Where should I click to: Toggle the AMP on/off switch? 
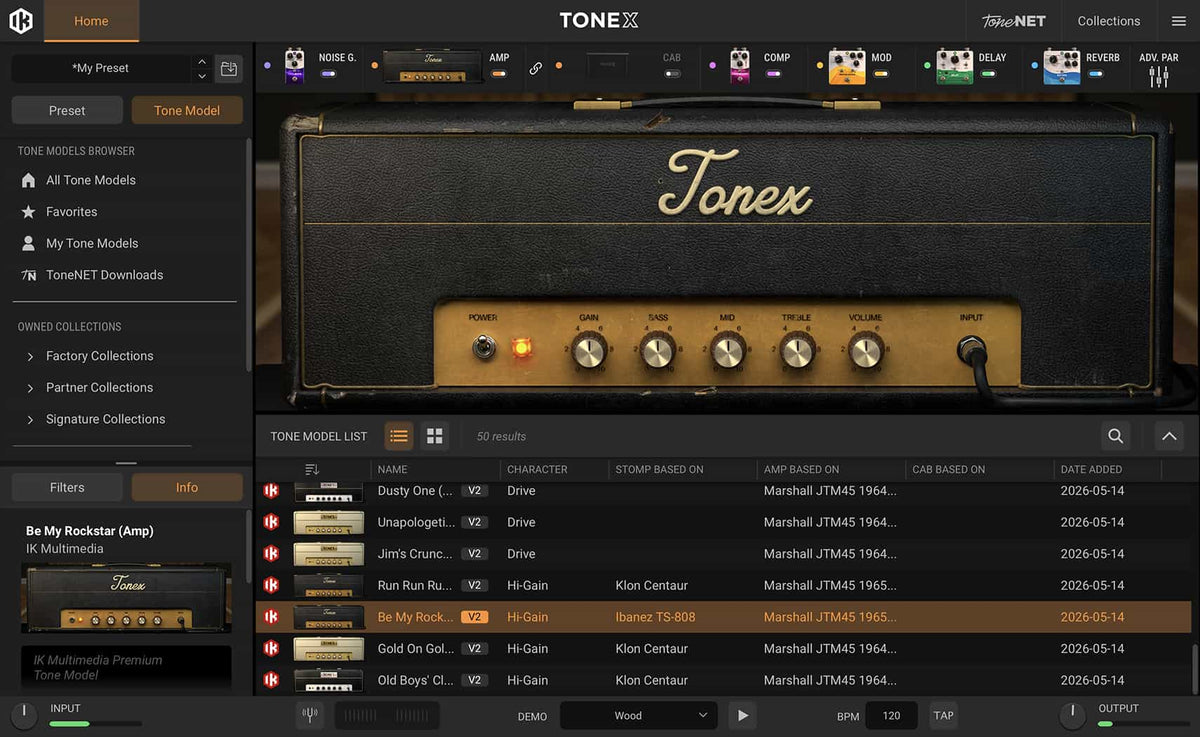pos(498,74)
